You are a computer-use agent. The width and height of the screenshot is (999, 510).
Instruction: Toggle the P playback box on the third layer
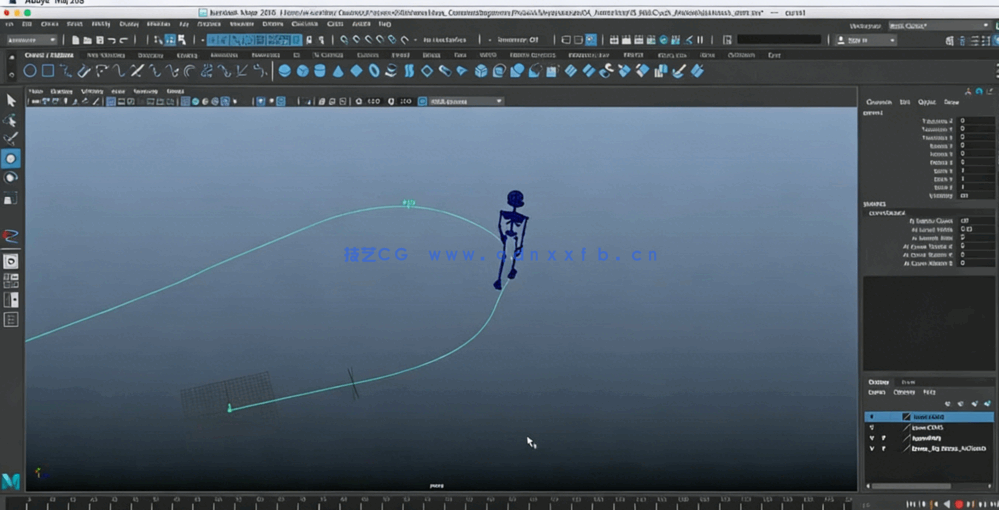pos(883,438)
